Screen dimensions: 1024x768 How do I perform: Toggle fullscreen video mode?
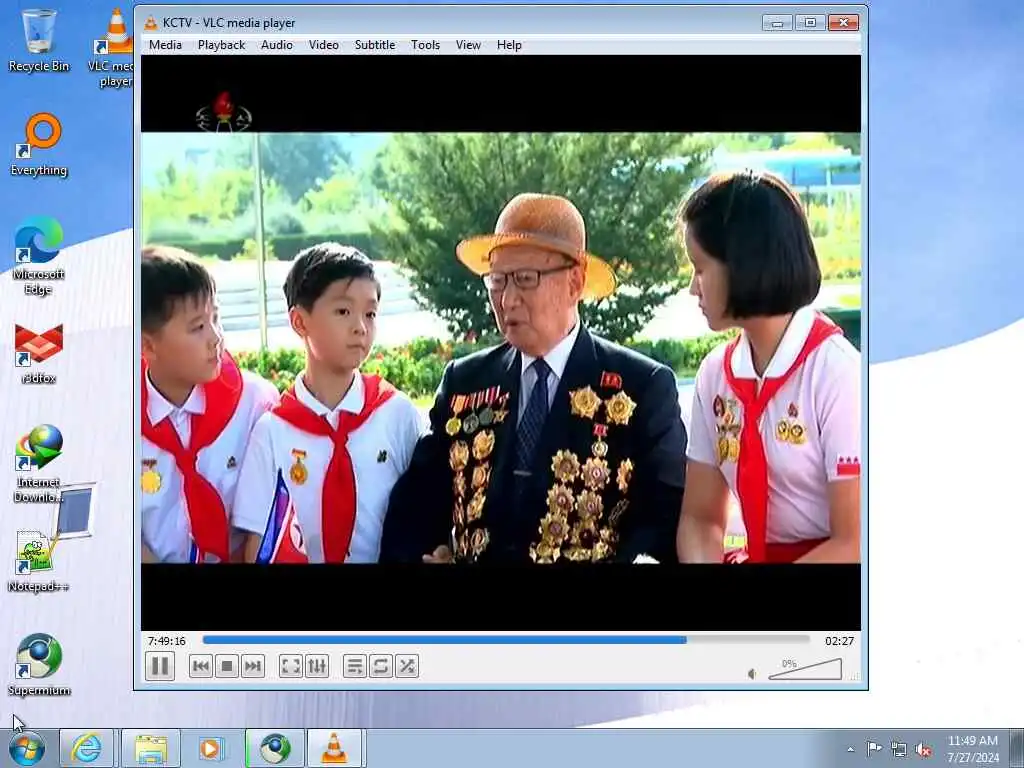pos(291,666)
